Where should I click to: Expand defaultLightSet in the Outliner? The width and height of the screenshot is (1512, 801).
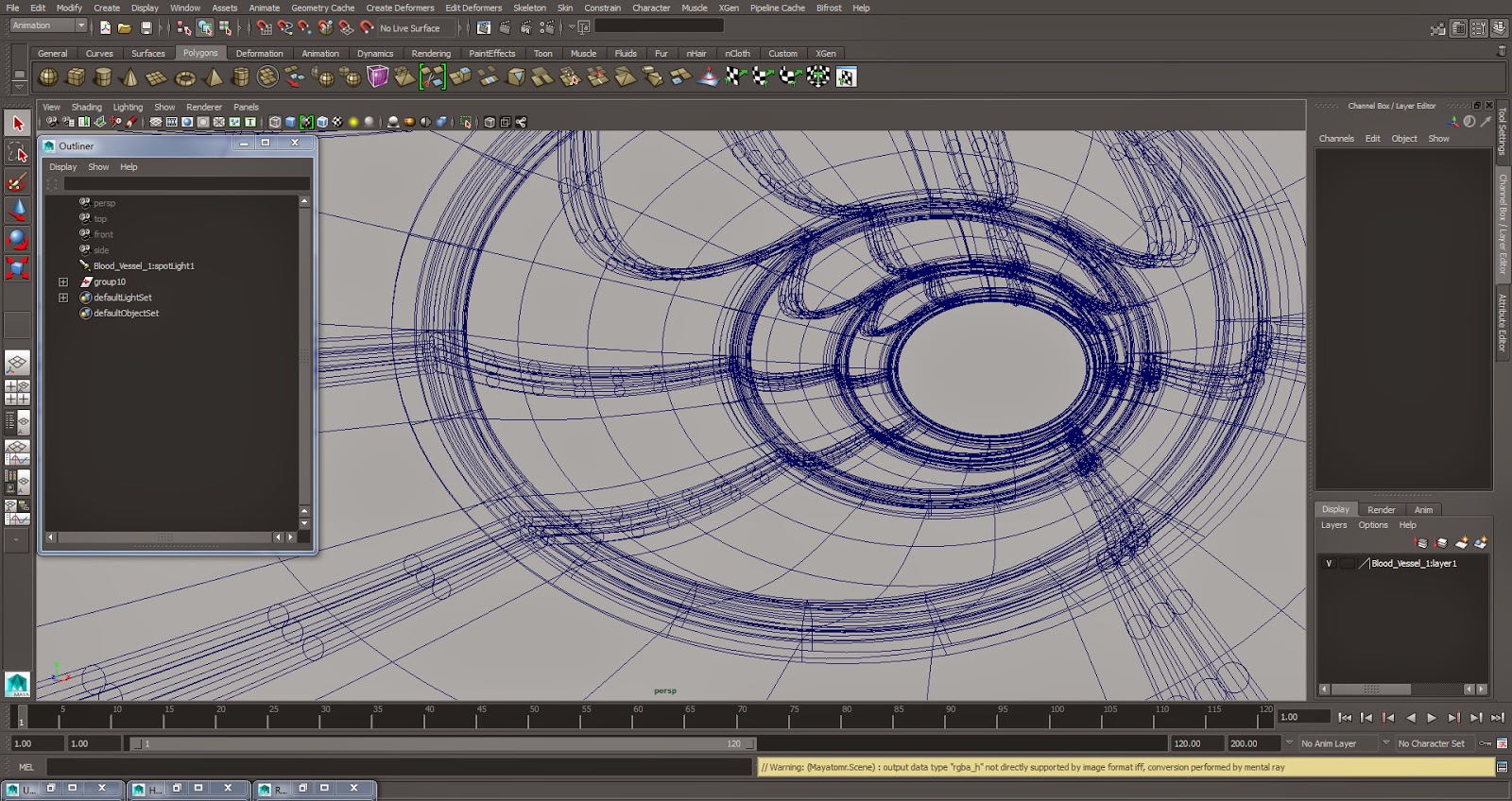63,298
